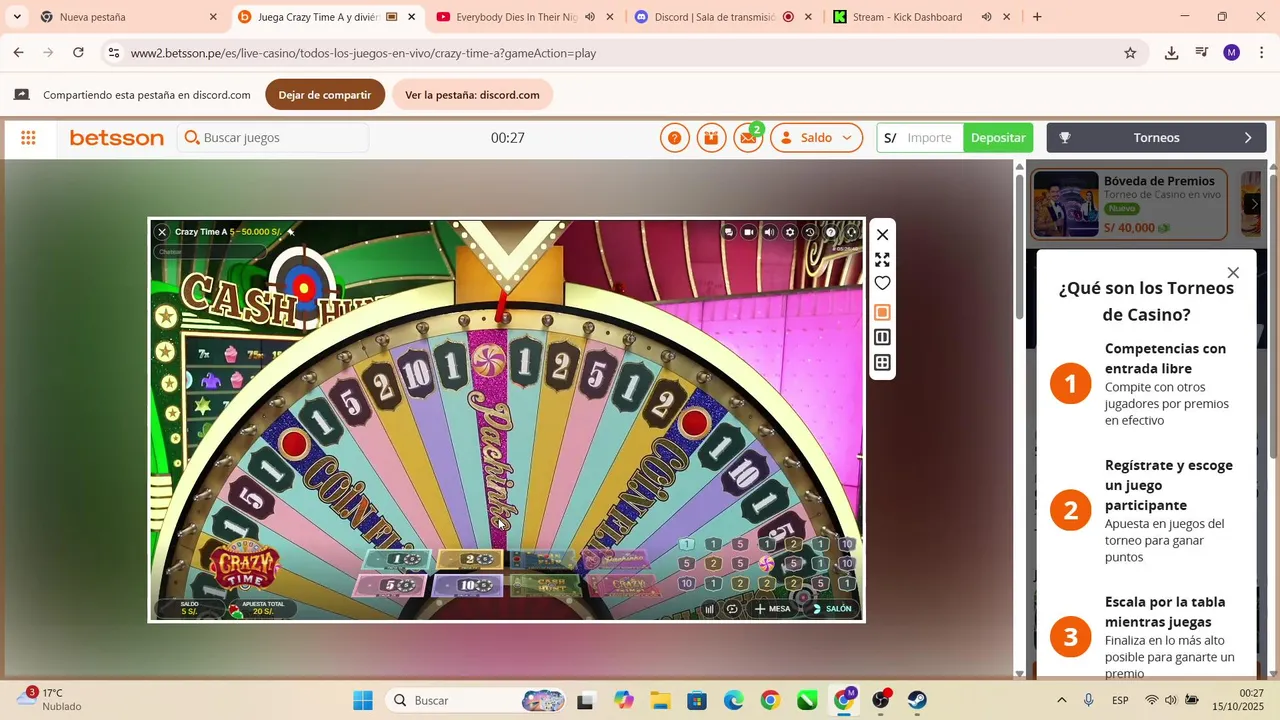
Task: Place a bet on the 5 spot
Action: (392, 585)
